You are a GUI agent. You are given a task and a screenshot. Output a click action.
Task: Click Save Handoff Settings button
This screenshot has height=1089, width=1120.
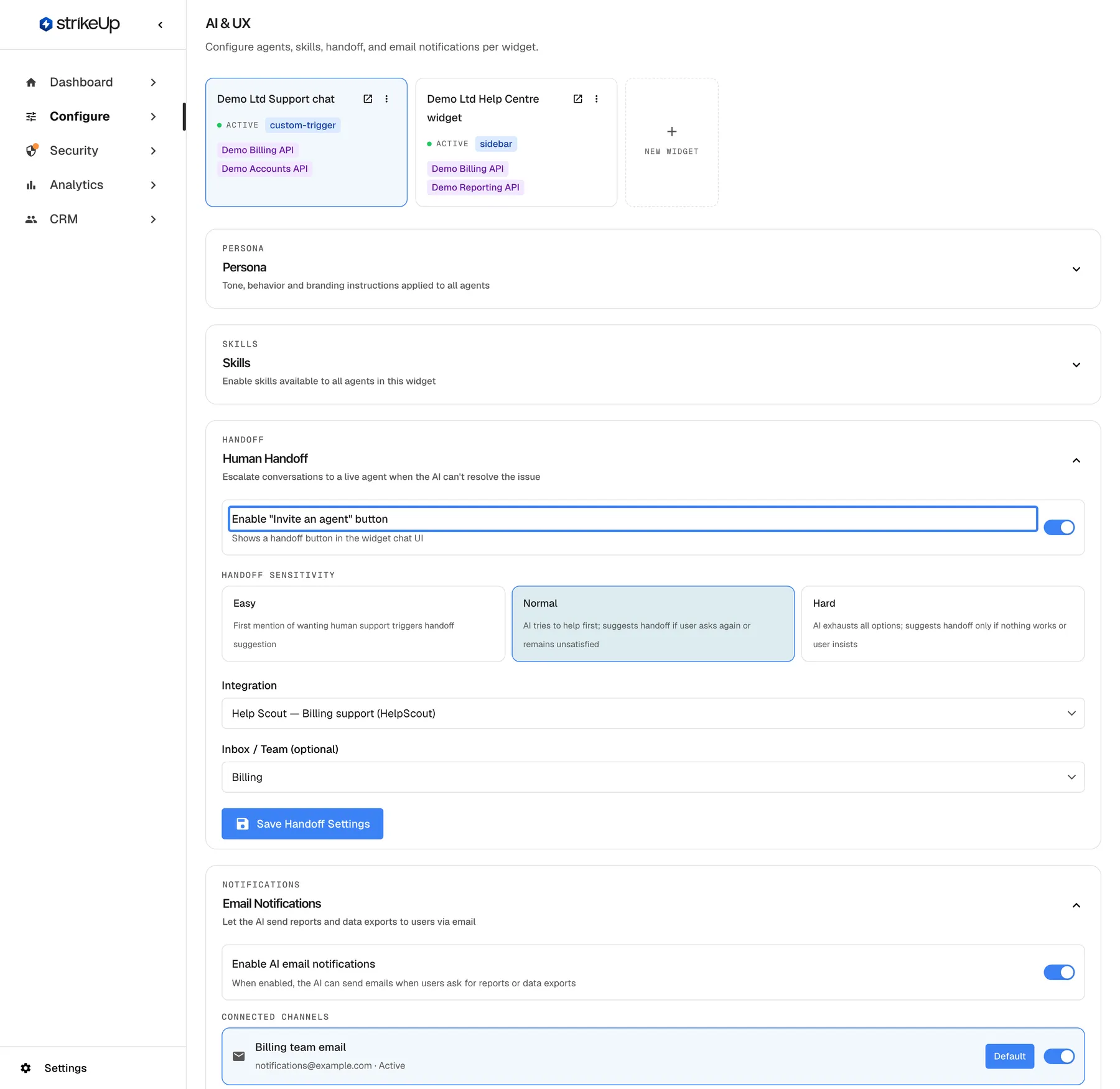(x=302, y=823)
